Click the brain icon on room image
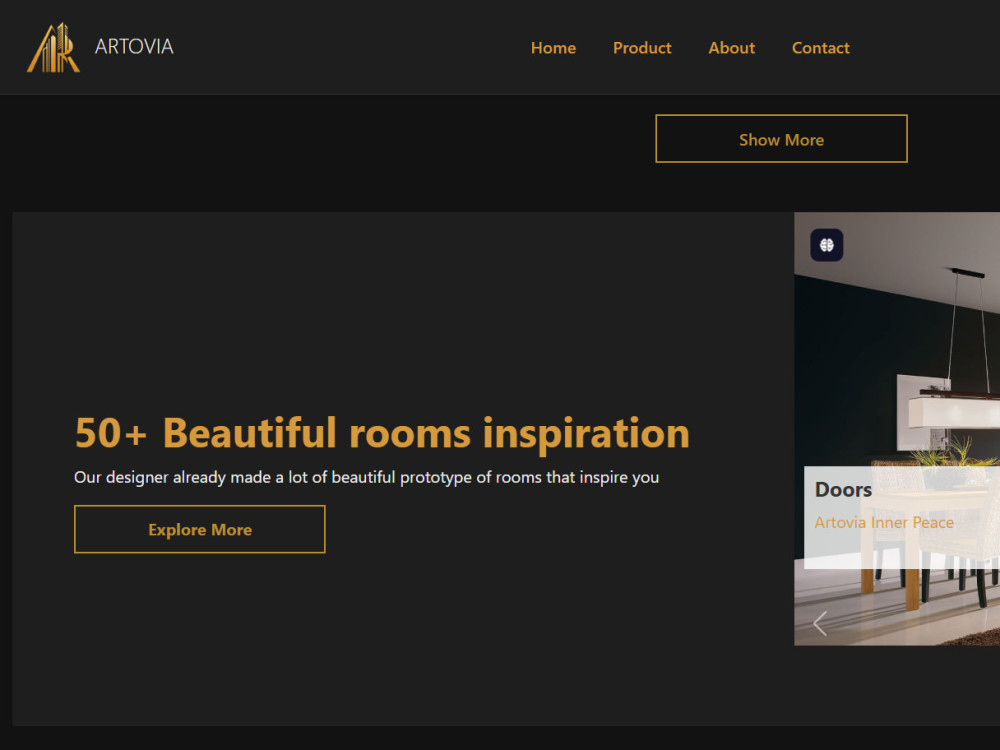1000x750 pixels. point(827,245)
